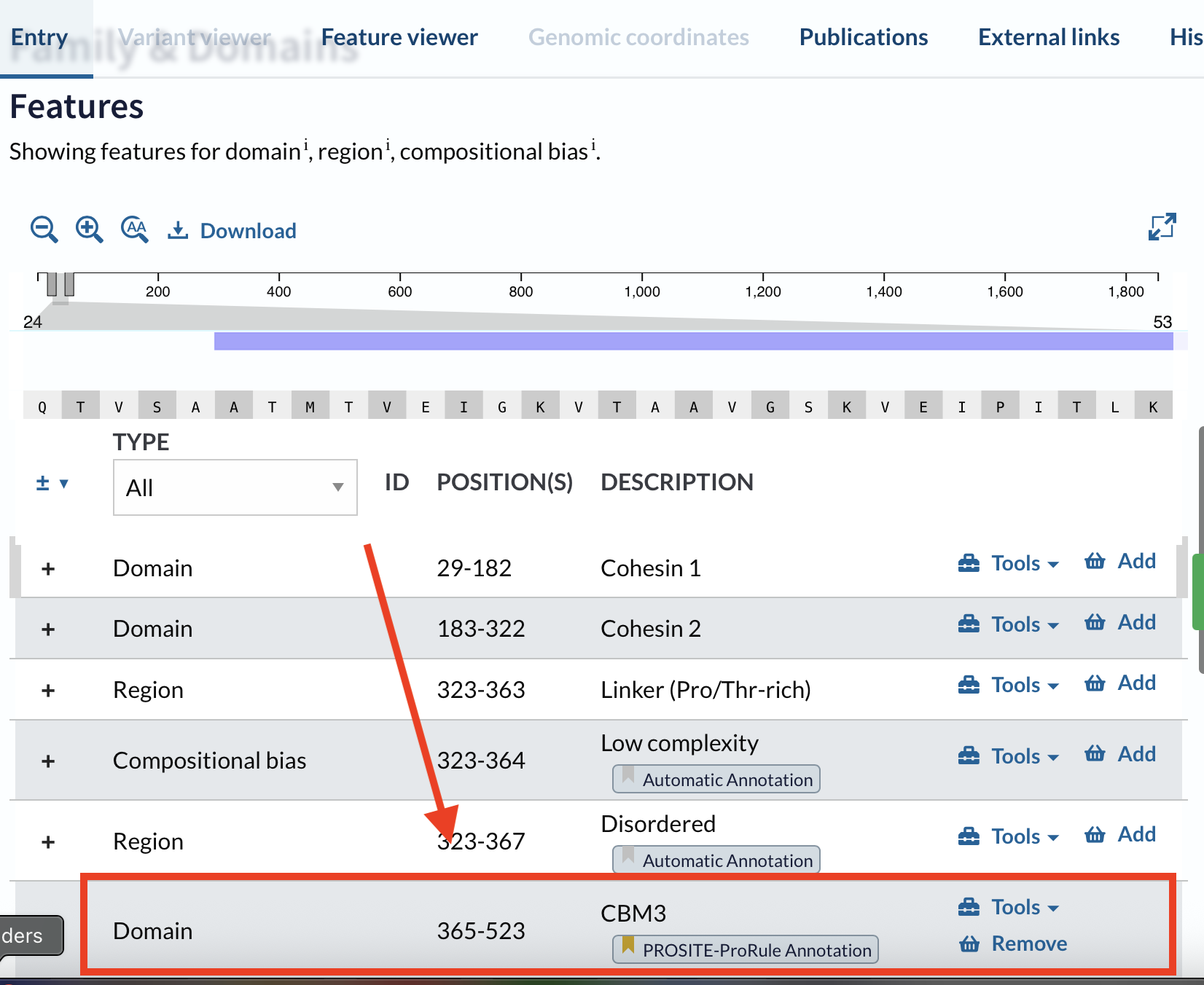Screen dimensions: 1204x985
Task: Select the blue sequence navigation slider bar
Action: click(x=692, y=339)
